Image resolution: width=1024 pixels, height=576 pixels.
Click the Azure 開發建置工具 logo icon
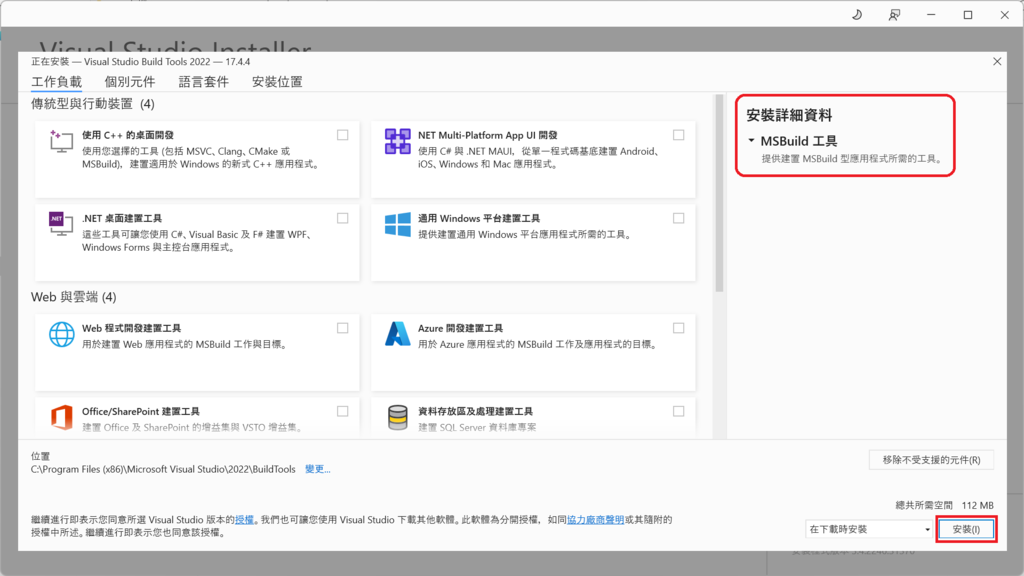(397, 334)
